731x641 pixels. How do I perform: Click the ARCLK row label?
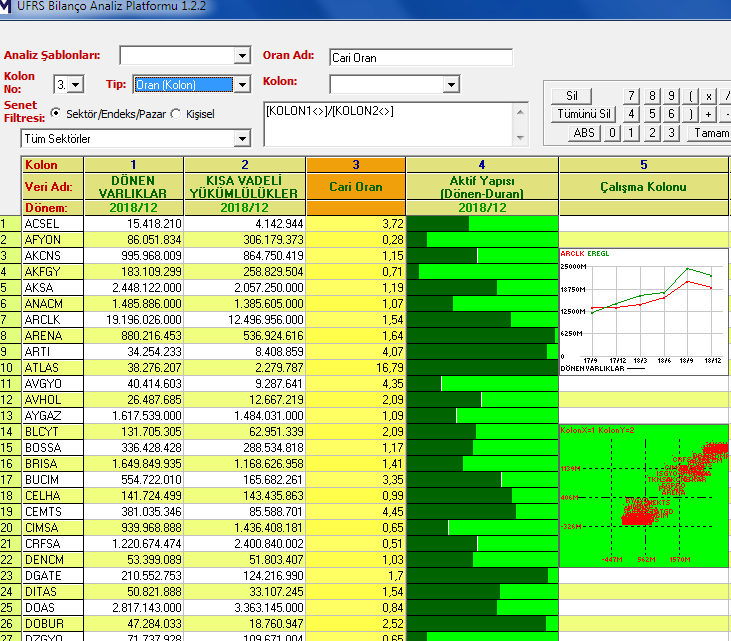coord(53,320)
